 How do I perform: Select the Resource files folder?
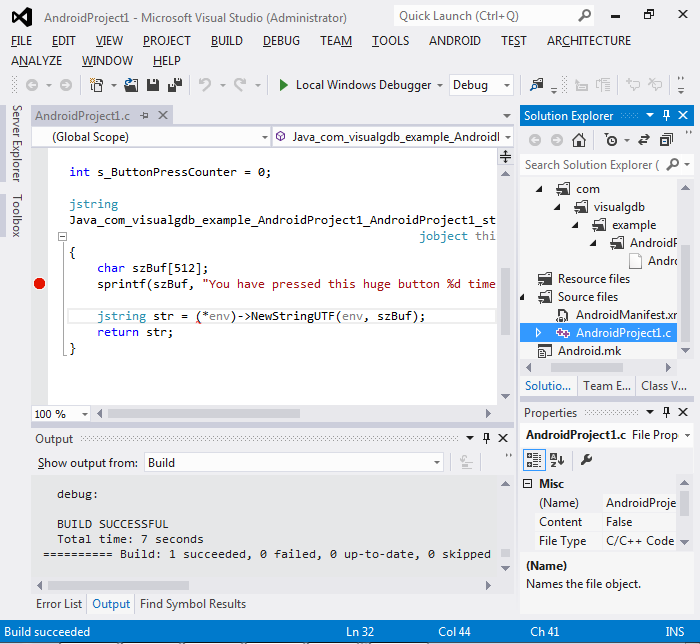coord(594,279)
